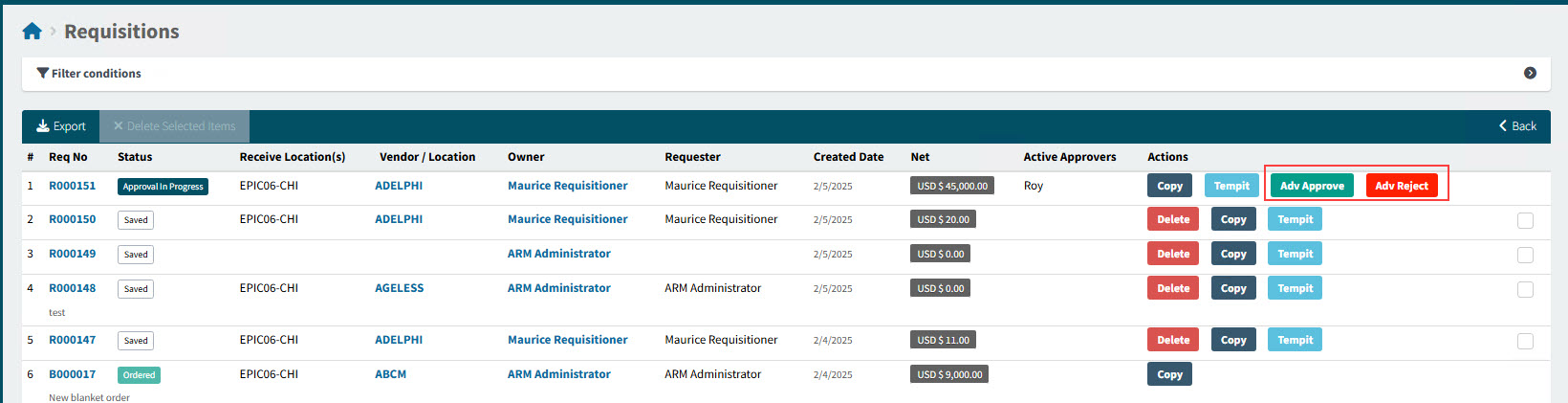Sort by the Status column header
The height and width of the screenshot is (403, 1568).
pos(135,157)
